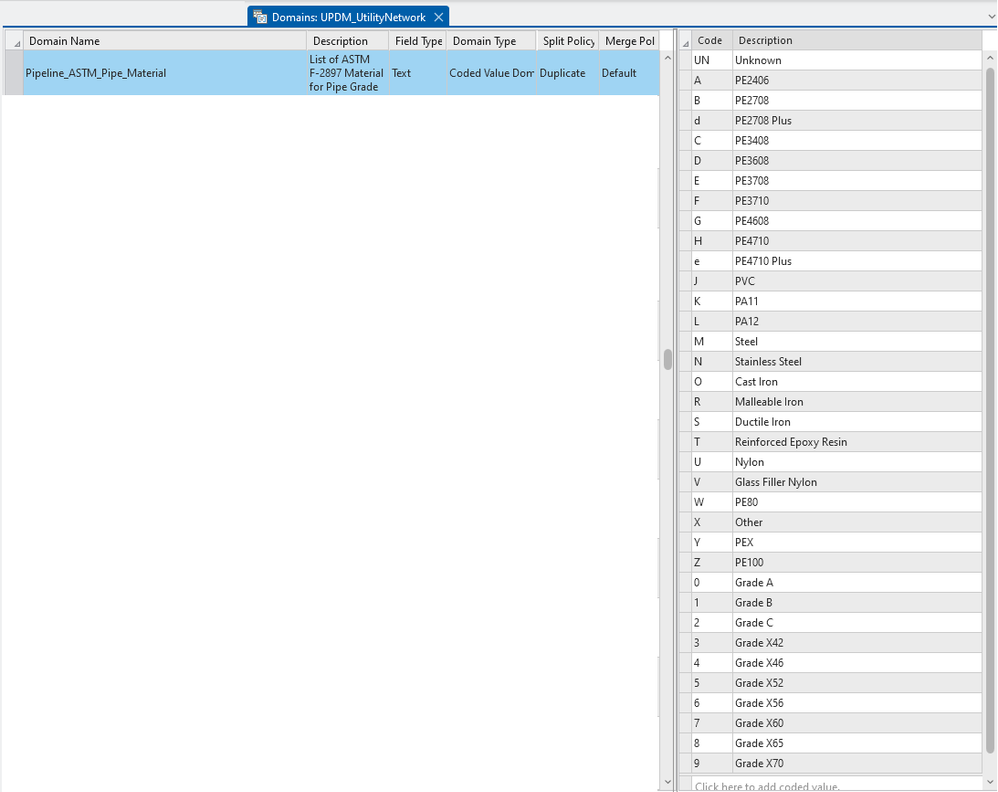This screenshot has height=792, width=998.
Task: Select code cell W for PE80
Action: pos(712,502)
